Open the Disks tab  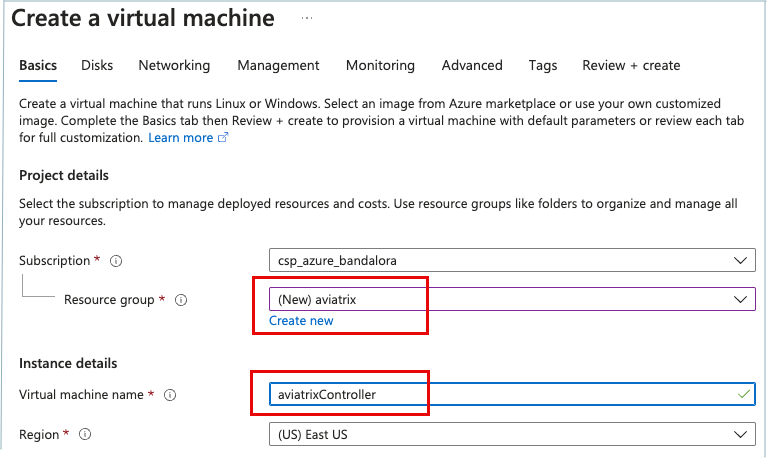tap(97, 66)
